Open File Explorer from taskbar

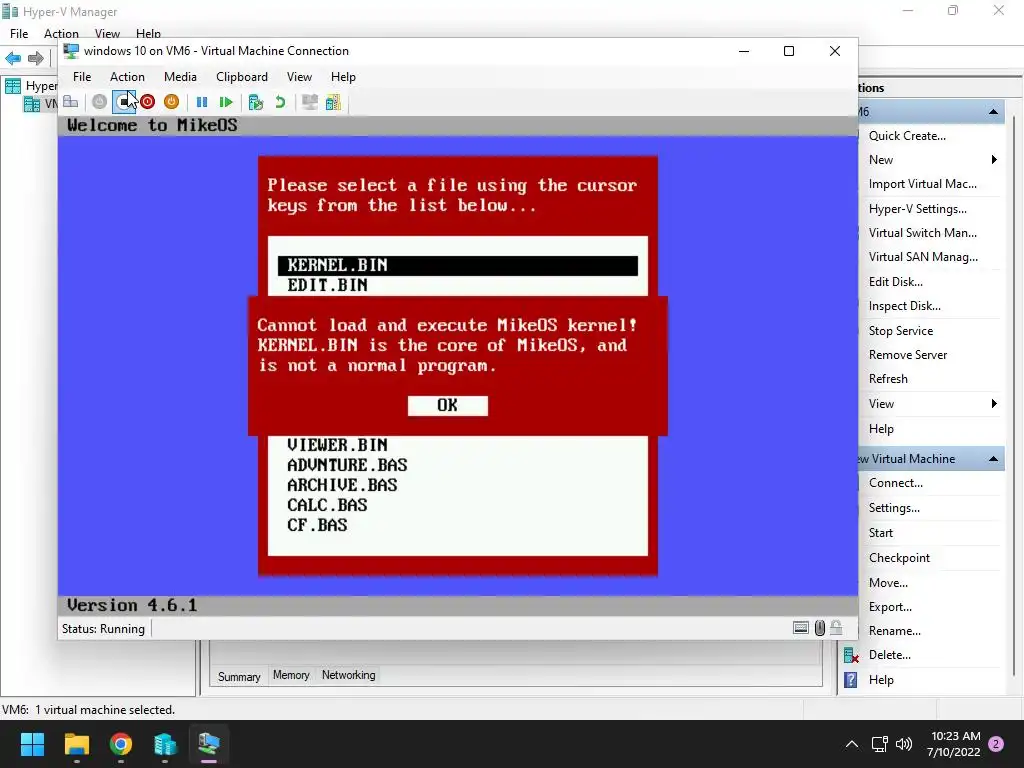[x=76, y=744]
